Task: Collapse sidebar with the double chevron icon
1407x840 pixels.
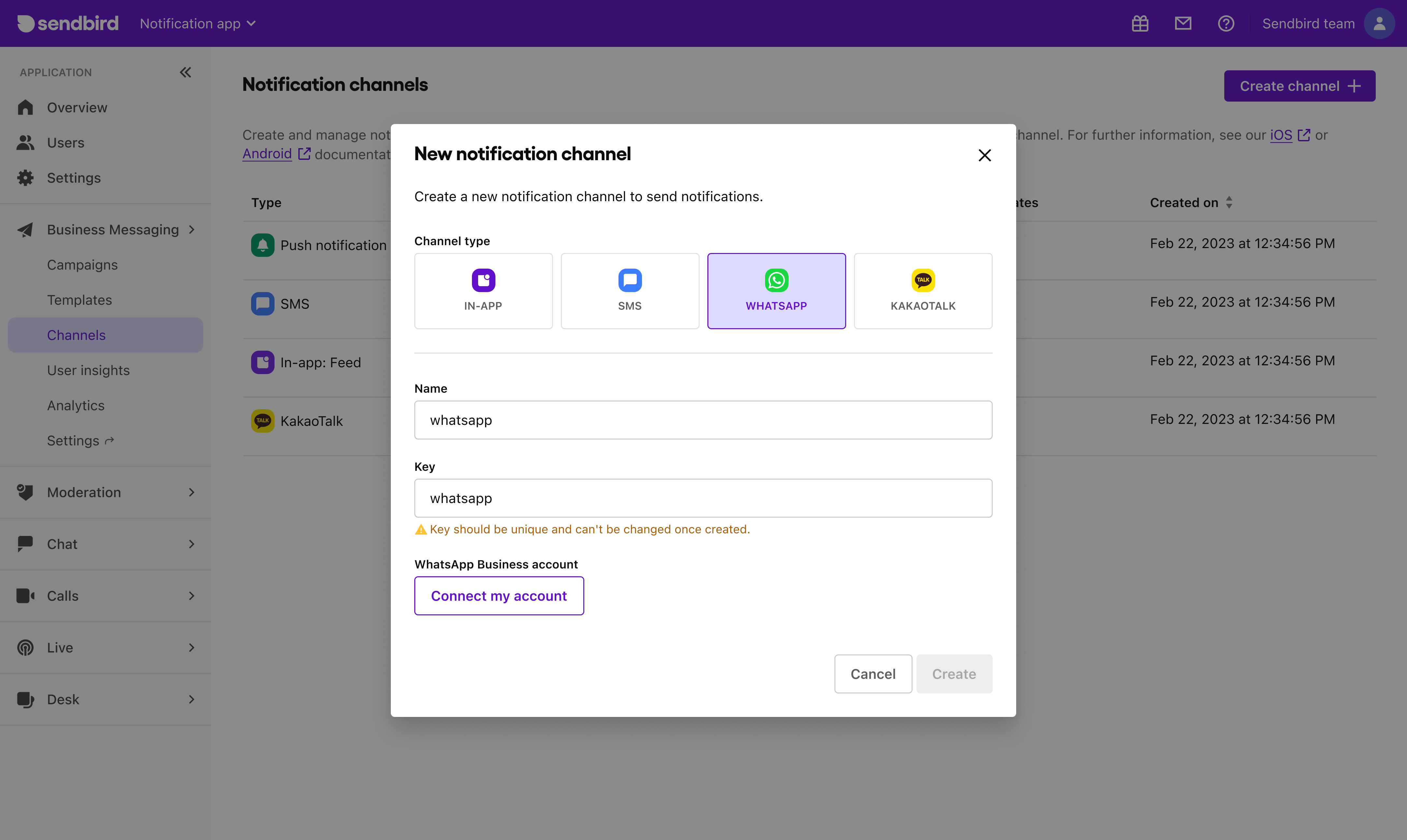Action: (185, 72)
